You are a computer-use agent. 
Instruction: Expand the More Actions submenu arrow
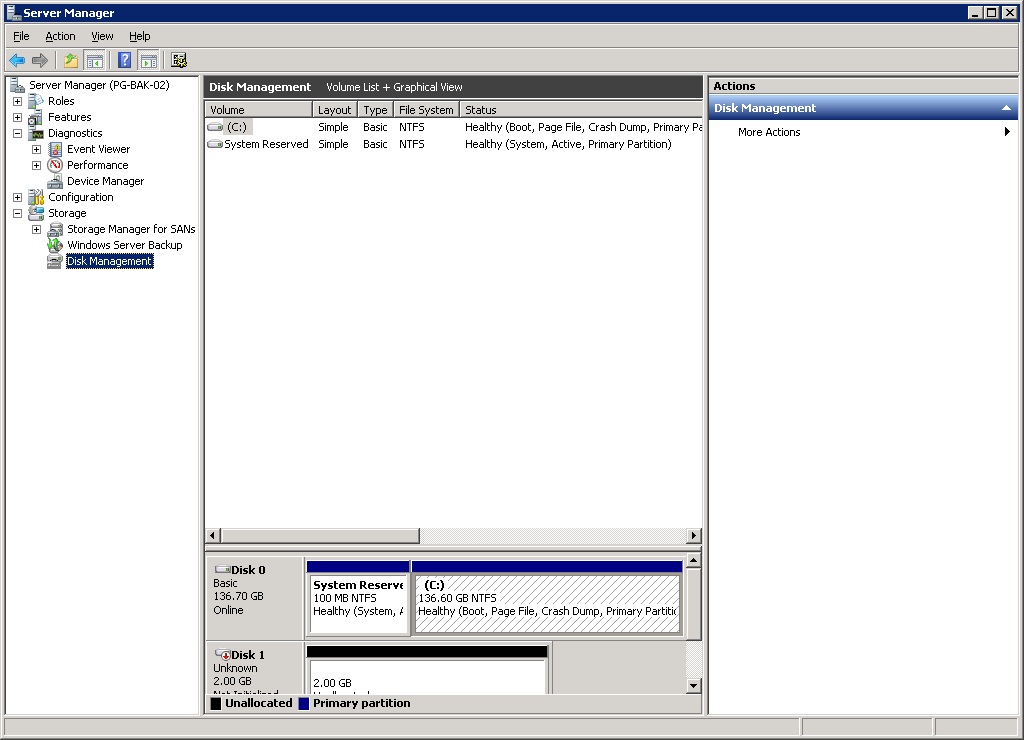tap(1007, 132)
